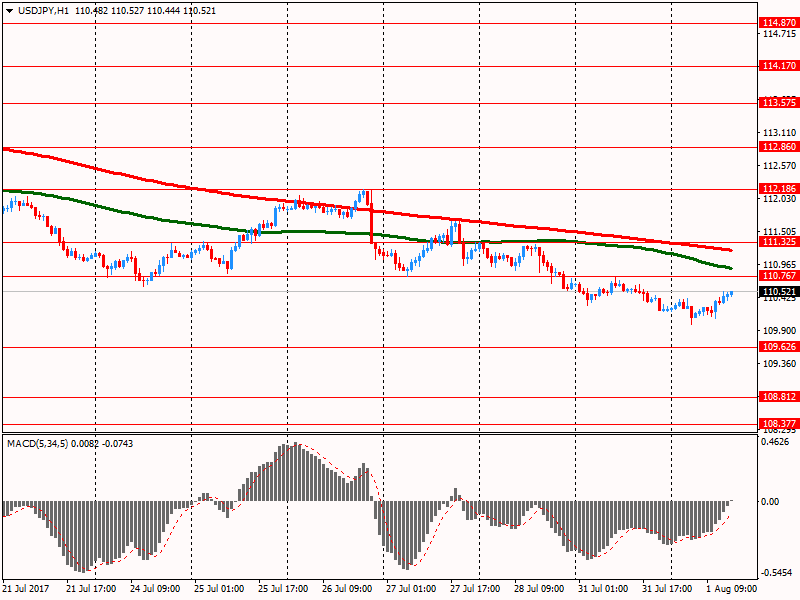Screen dimensions: 800x600
Task: Select the 21 Jul 2017 time axis label
Action: tap(26, 589)
